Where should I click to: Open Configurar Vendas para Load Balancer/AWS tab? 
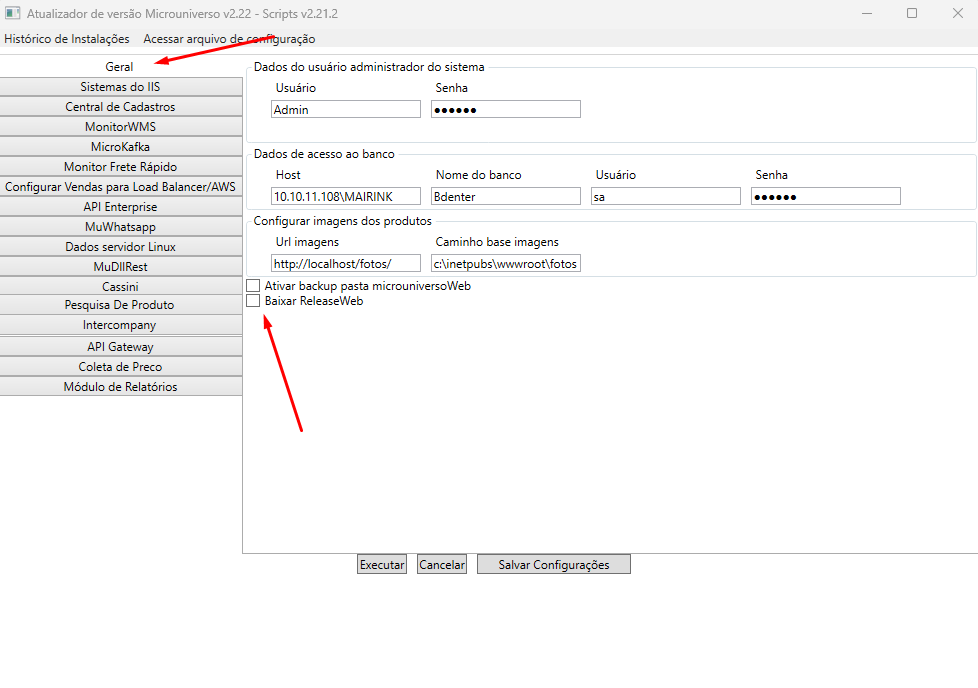click(x=120, y=187)
